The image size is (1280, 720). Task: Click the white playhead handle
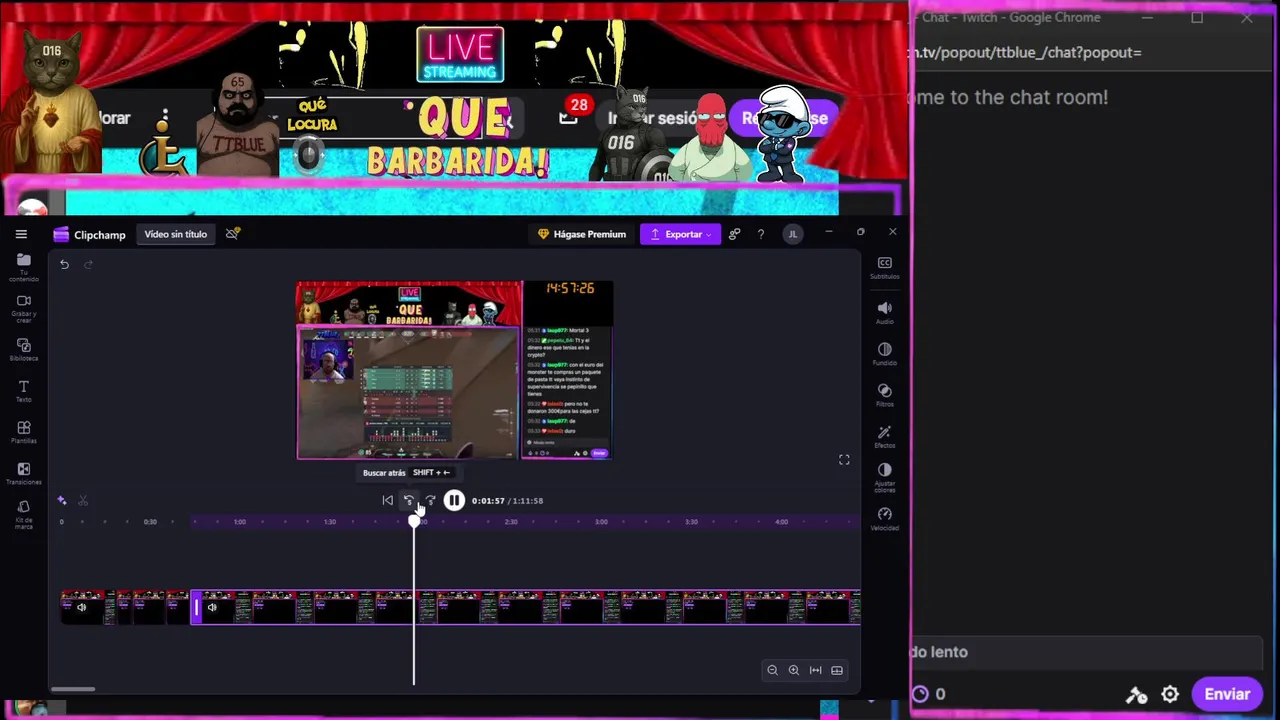pyautogui.click(x=414, y=522)
